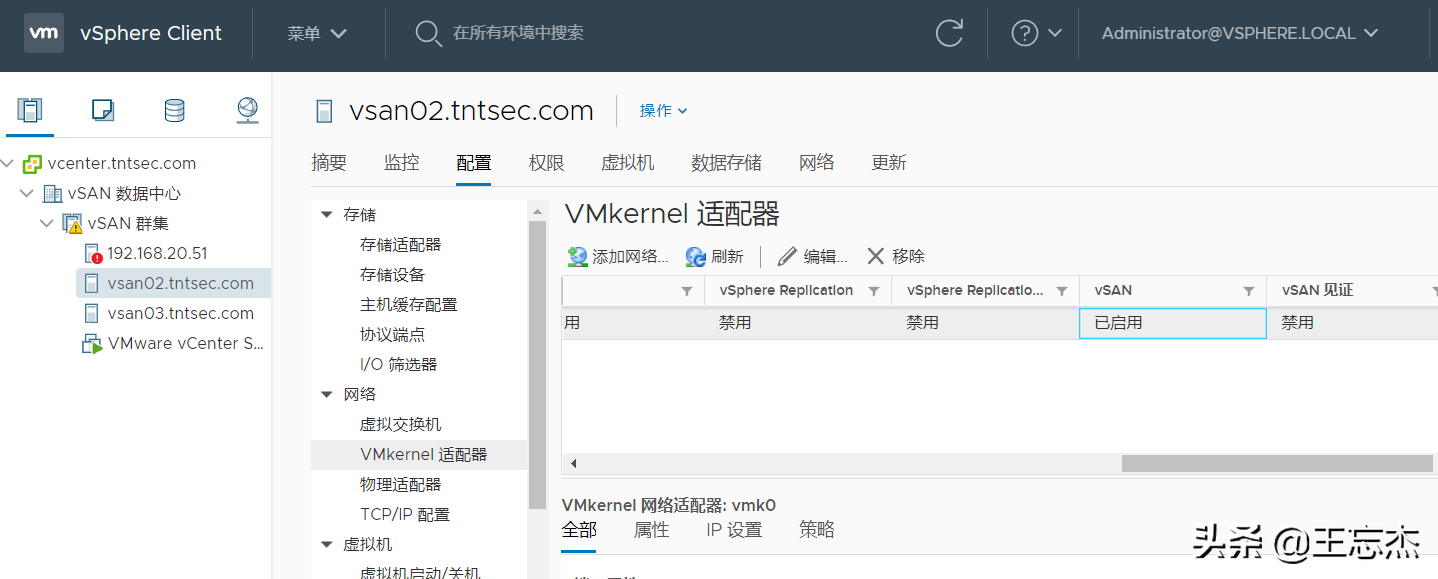The image size is (1438, 579).
Task: Select vSAN 数据中心 datacenter
Action: [124, 193]
